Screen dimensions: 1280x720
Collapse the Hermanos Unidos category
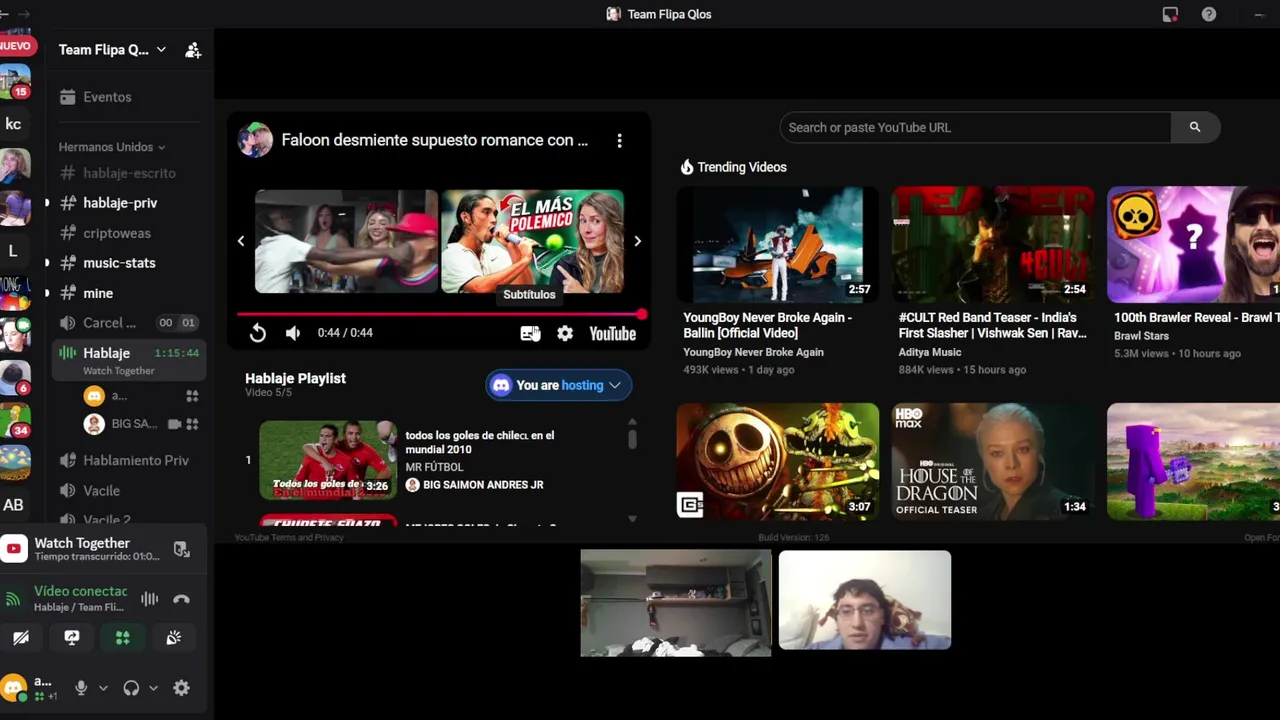[112, 147]
